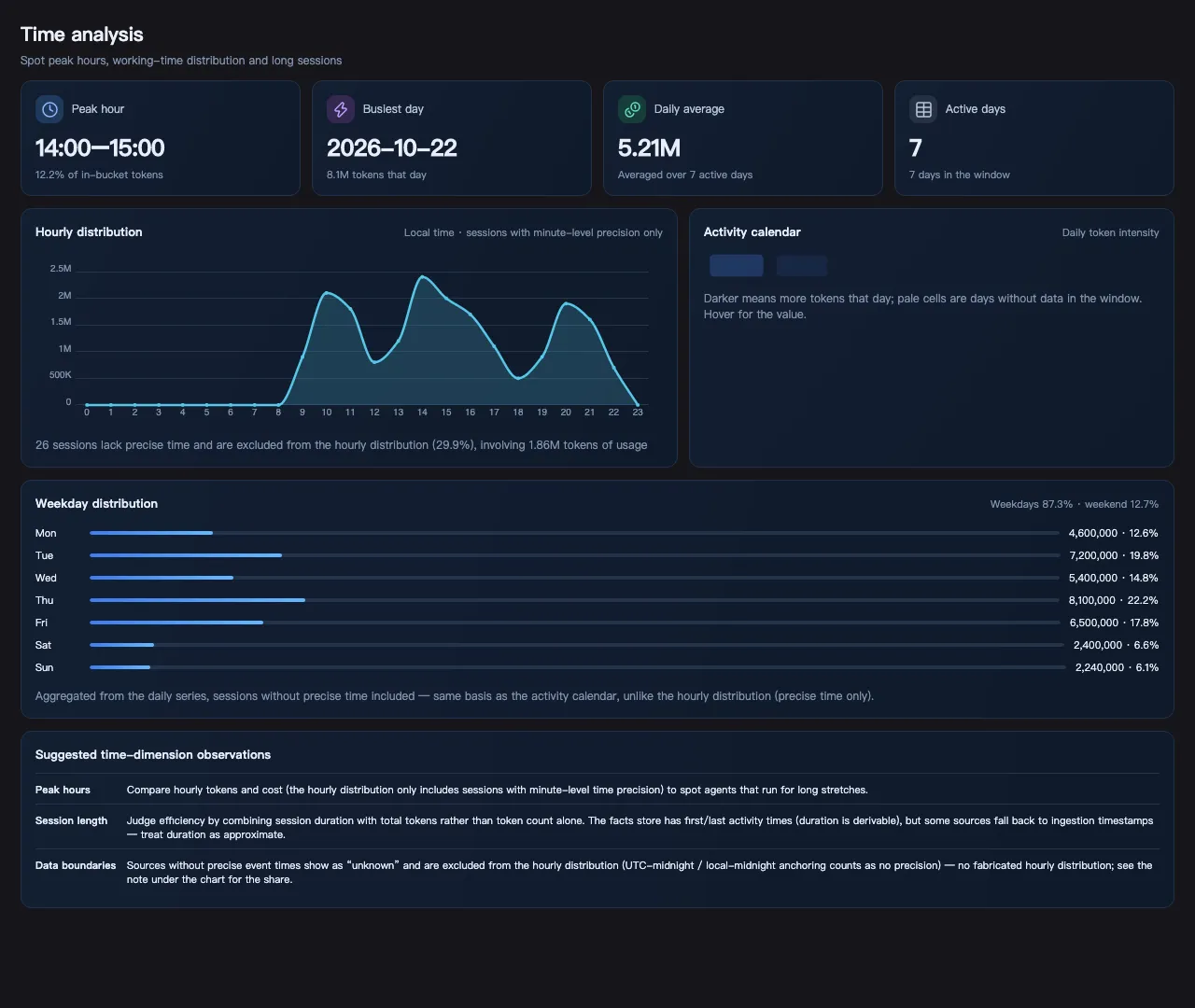Click 'Suggested time-dimension observations' heading

[153, 755]
